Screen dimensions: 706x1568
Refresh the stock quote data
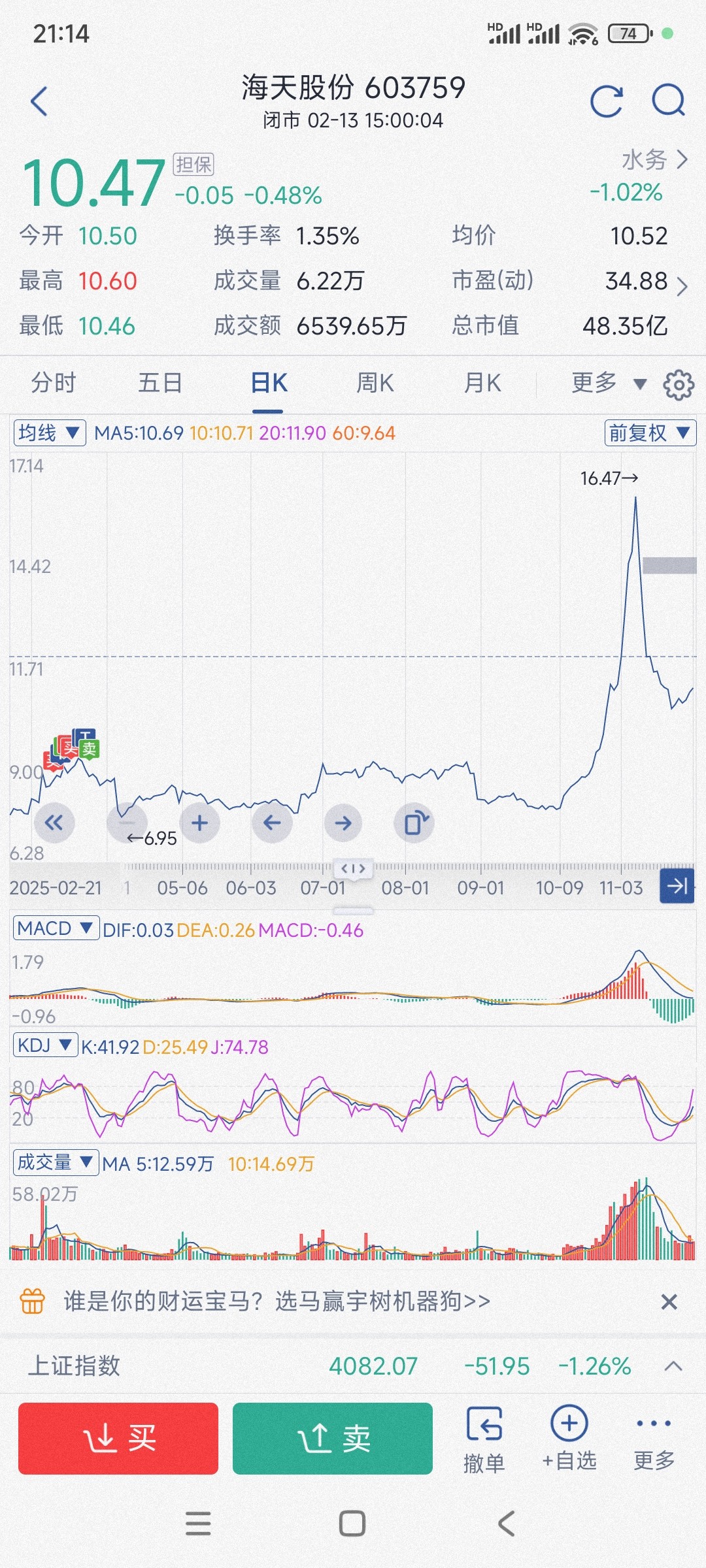606,101
